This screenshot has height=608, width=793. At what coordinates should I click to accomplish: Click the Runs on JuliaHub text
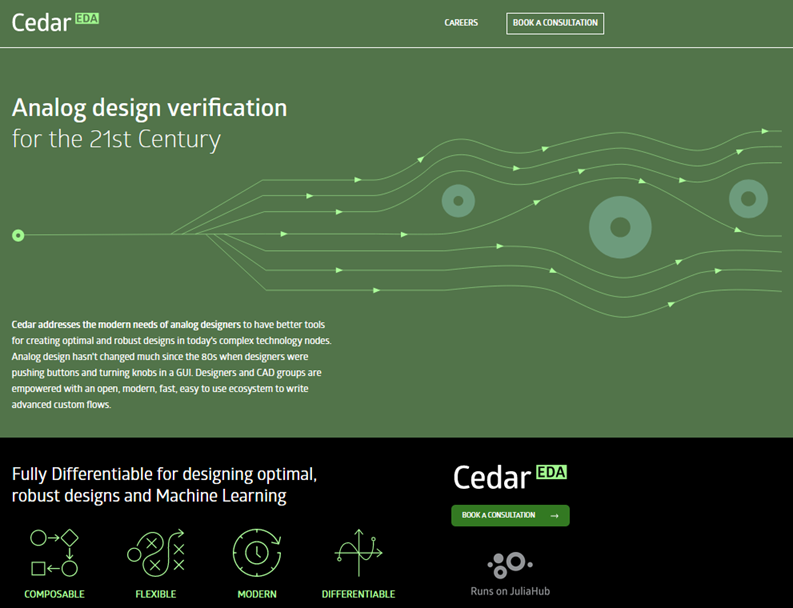(510, 591)
